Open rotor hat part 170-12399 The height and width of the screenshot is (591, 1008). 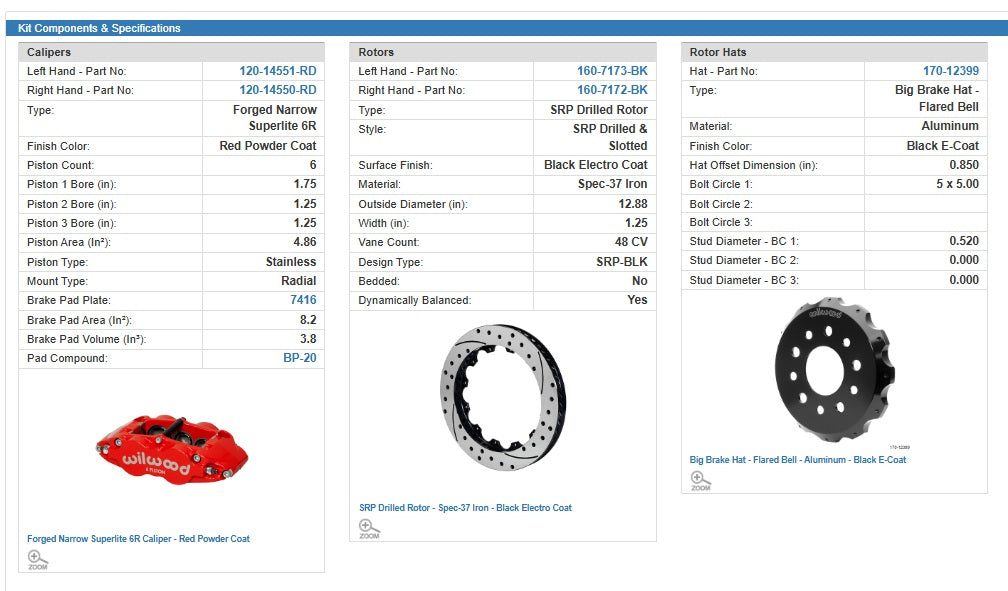point(951,71)
